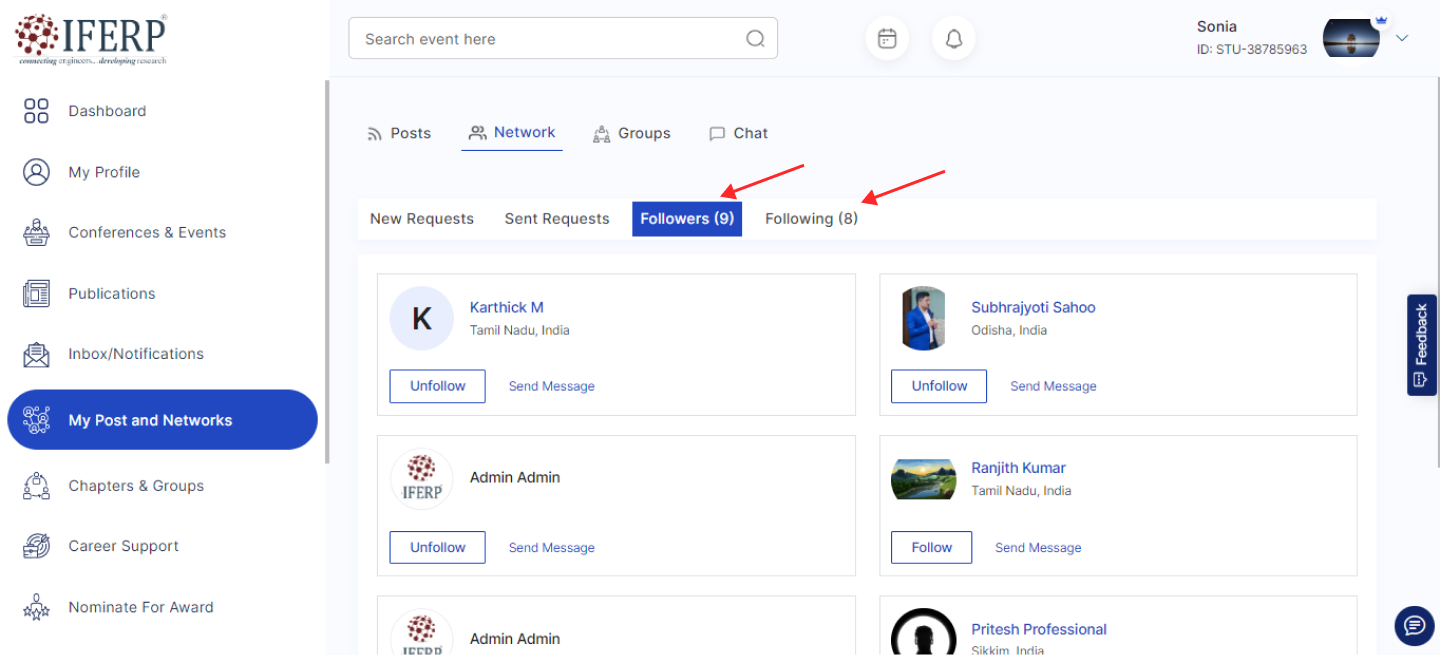Follow Ranjith Kumar

(931, 547)
